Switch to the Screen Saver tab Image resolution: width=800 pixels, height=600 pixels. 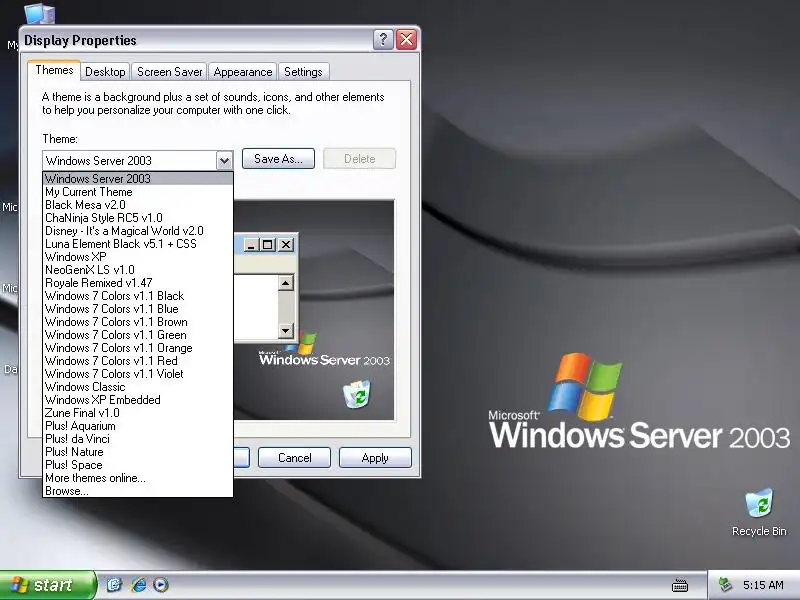(169, 72)
